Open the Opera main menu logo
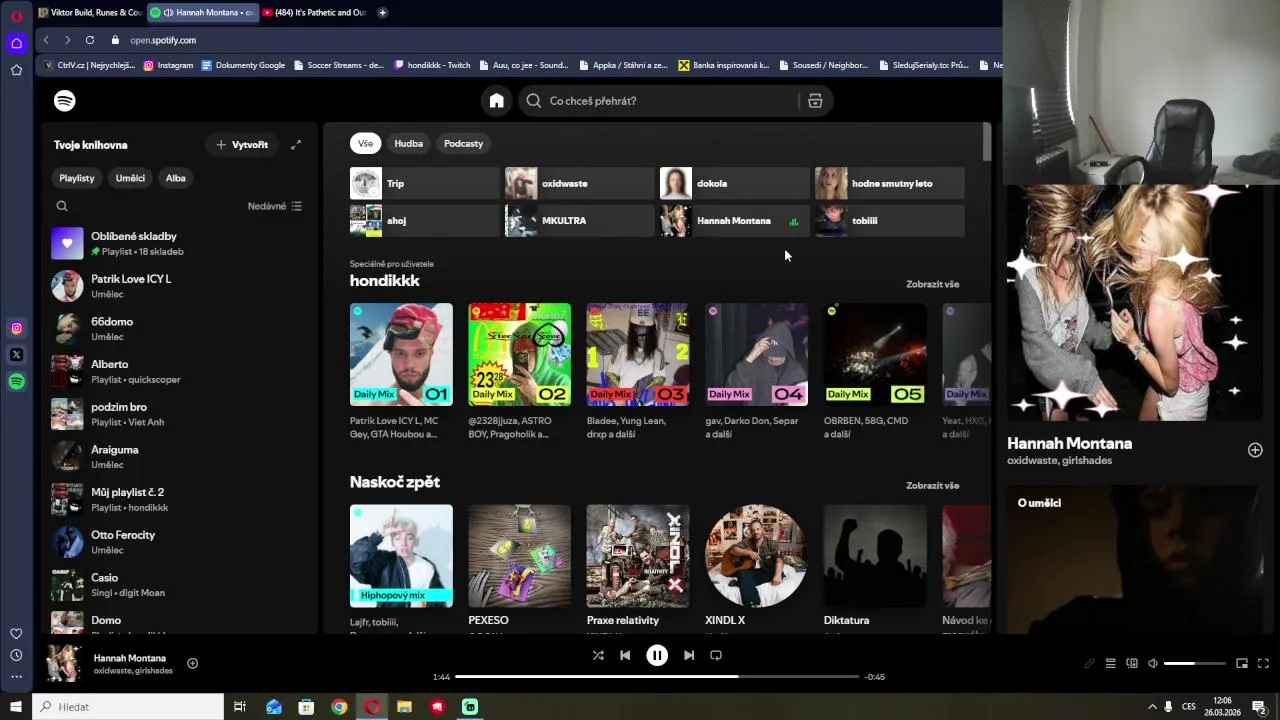The width and height of the screenshot is (1280, 720). pos(16,14)
